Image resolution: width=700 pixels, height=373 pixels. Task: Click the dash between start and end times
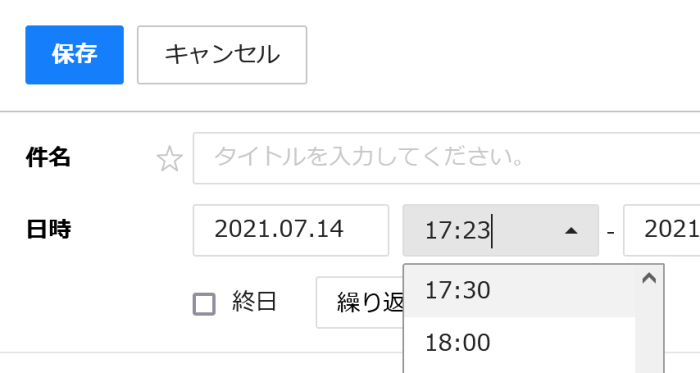(x=611, y=232)
